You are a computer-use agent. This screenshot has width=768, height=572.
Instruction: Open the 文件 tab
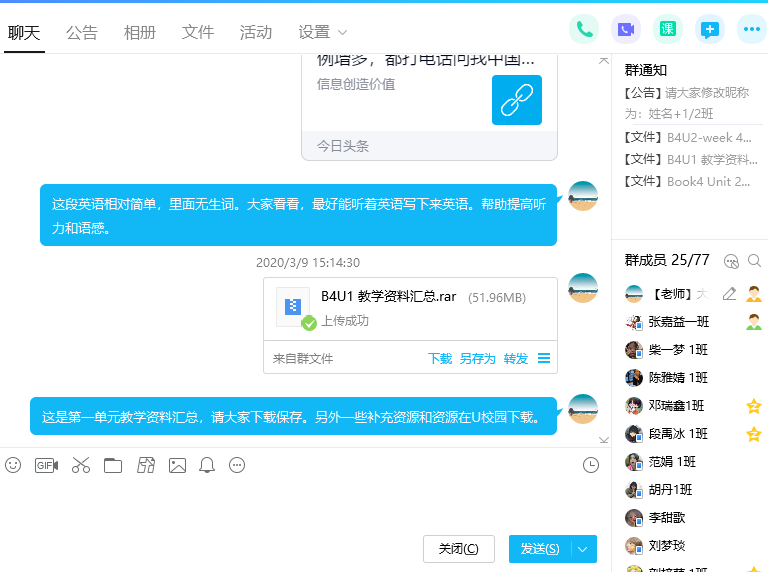(197, 32)
